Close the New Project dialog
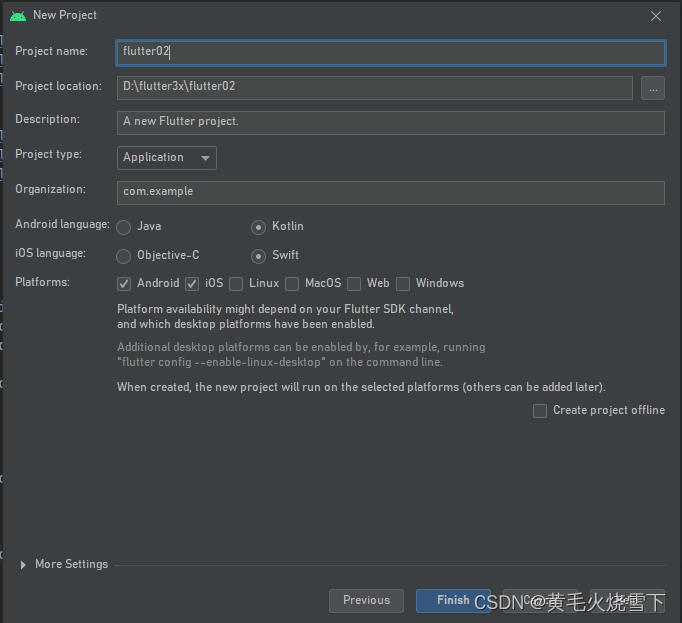Viewport: 682px width, 623px height. (655, 16)
